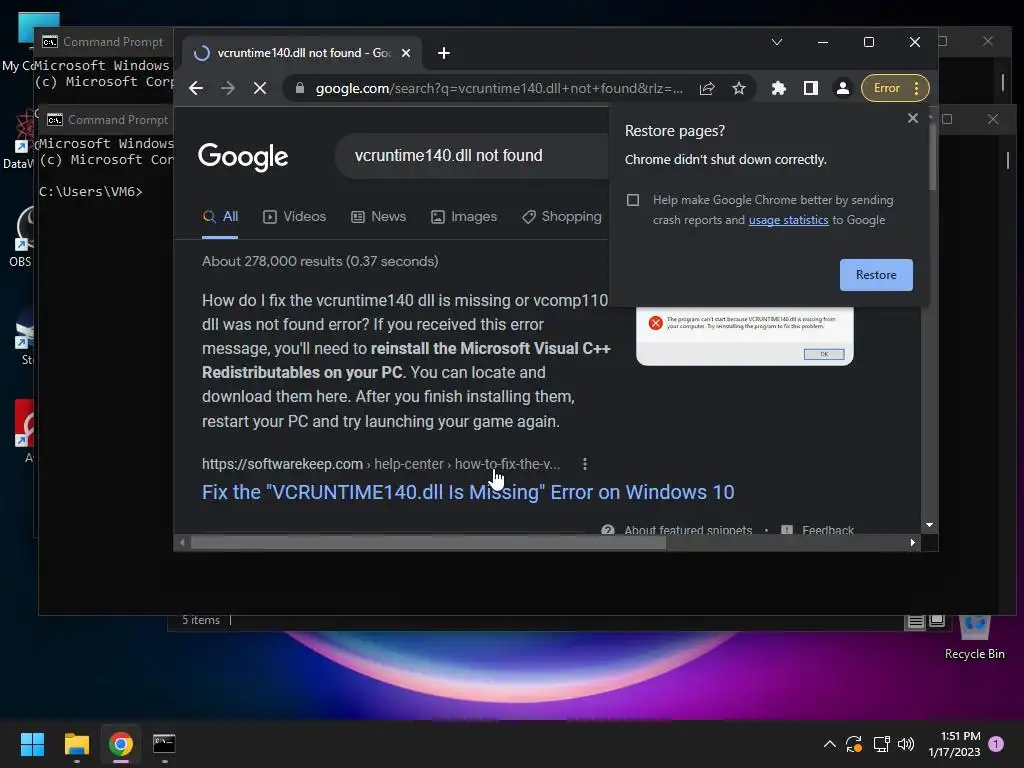
Task: Click the horizontal scrollbar right arrow
Action: tap(912, 542)
